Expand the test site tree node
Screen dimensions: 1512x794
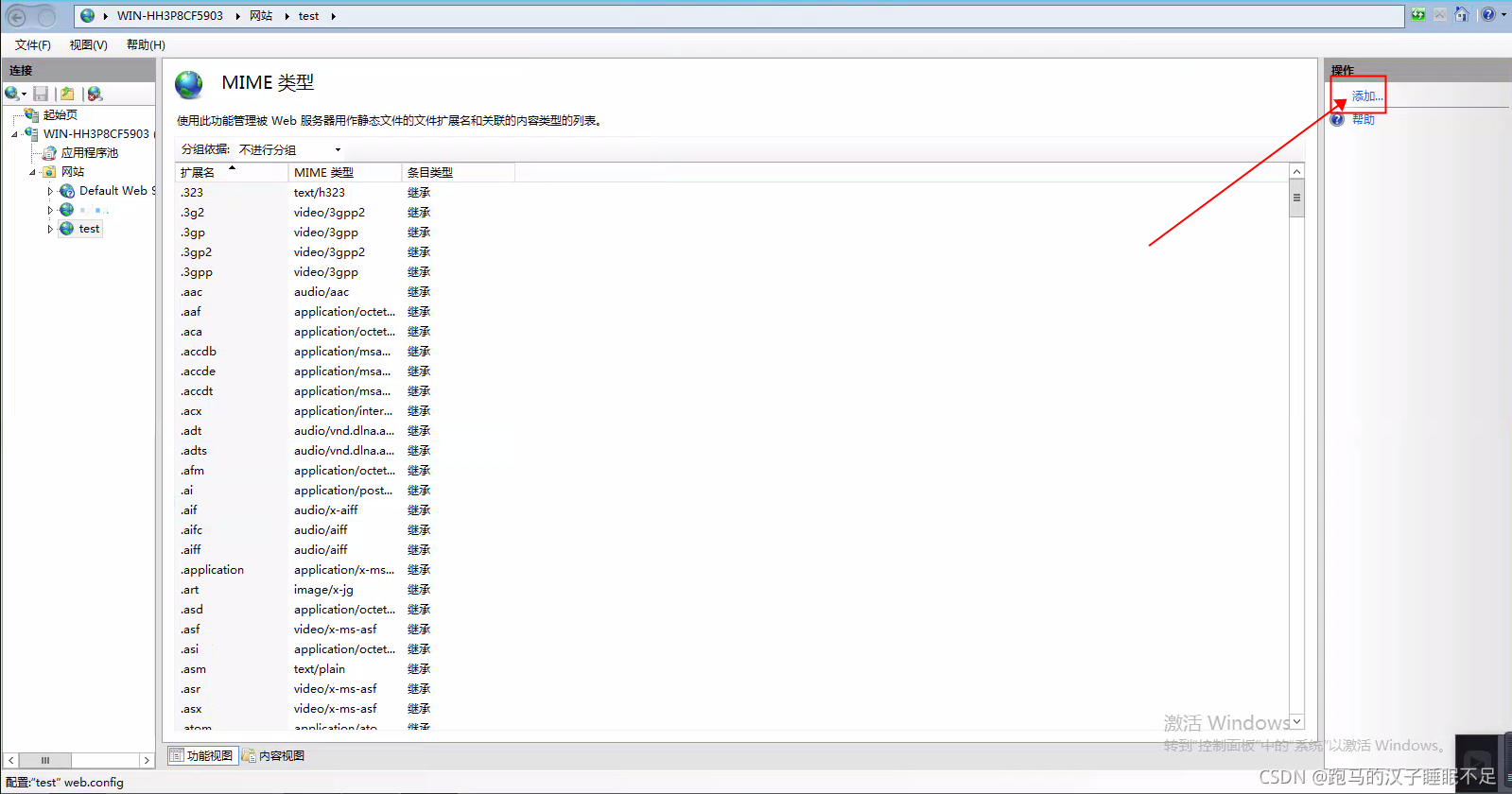click(x=50, y=229)
